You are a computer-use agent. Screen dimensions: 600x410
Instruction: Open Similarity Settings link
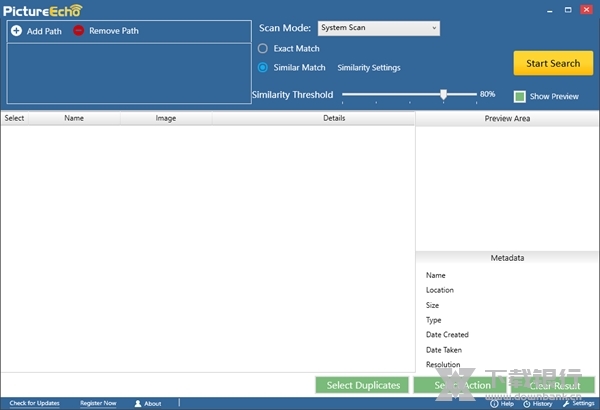tap(369, 68)
